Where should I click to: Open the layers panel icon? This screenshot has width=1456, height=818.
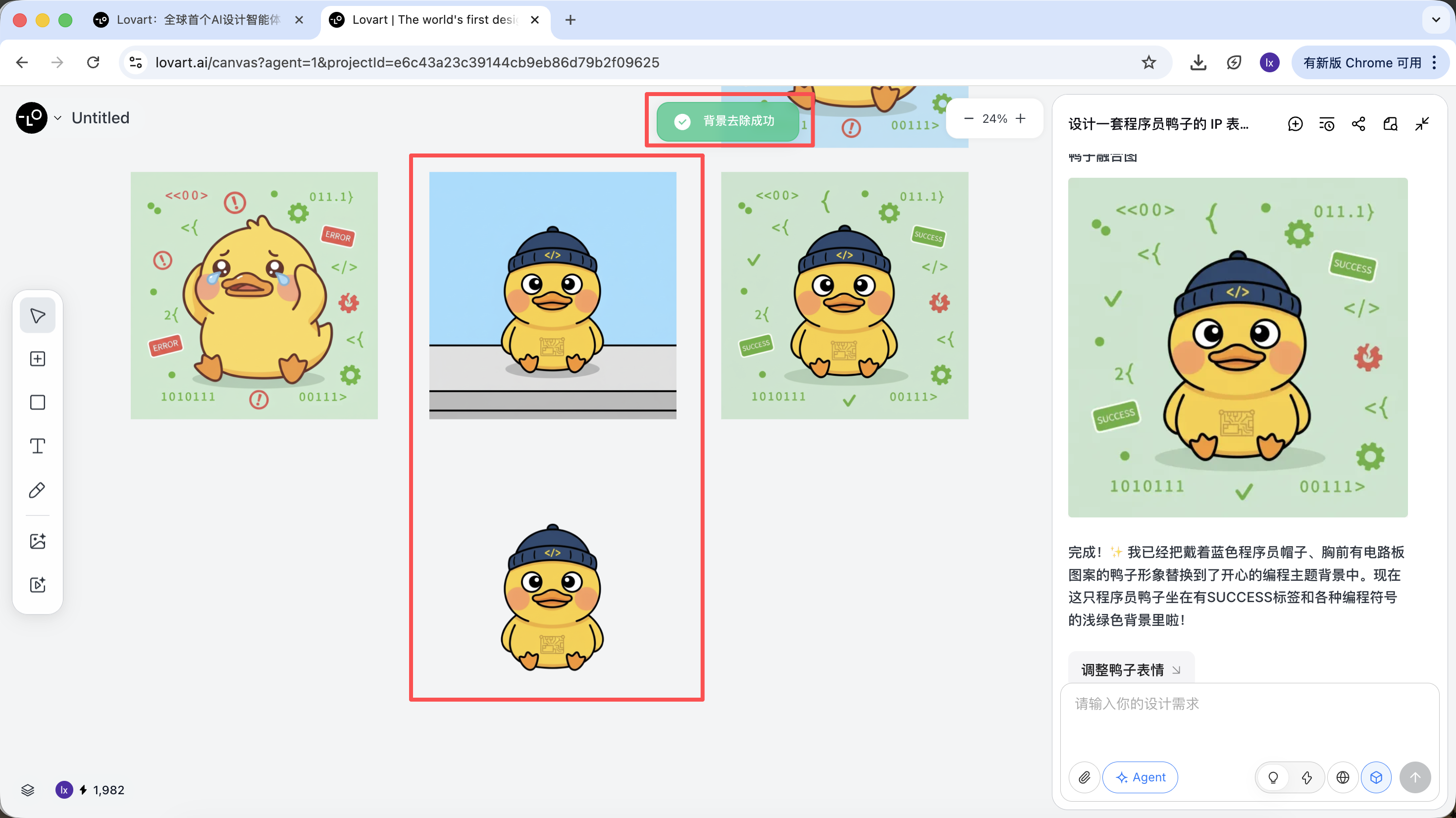click(28, 790)
